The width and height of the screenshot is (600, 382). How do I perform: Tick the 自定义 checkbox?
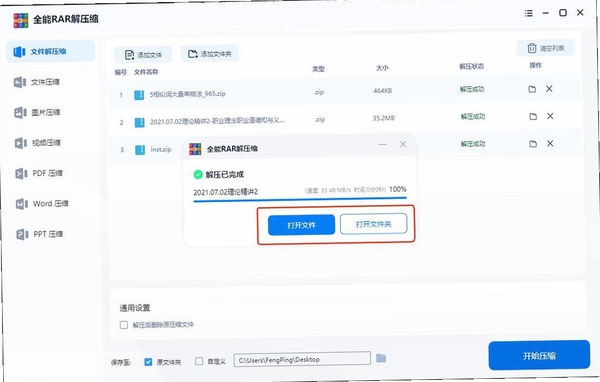[199, 361]
